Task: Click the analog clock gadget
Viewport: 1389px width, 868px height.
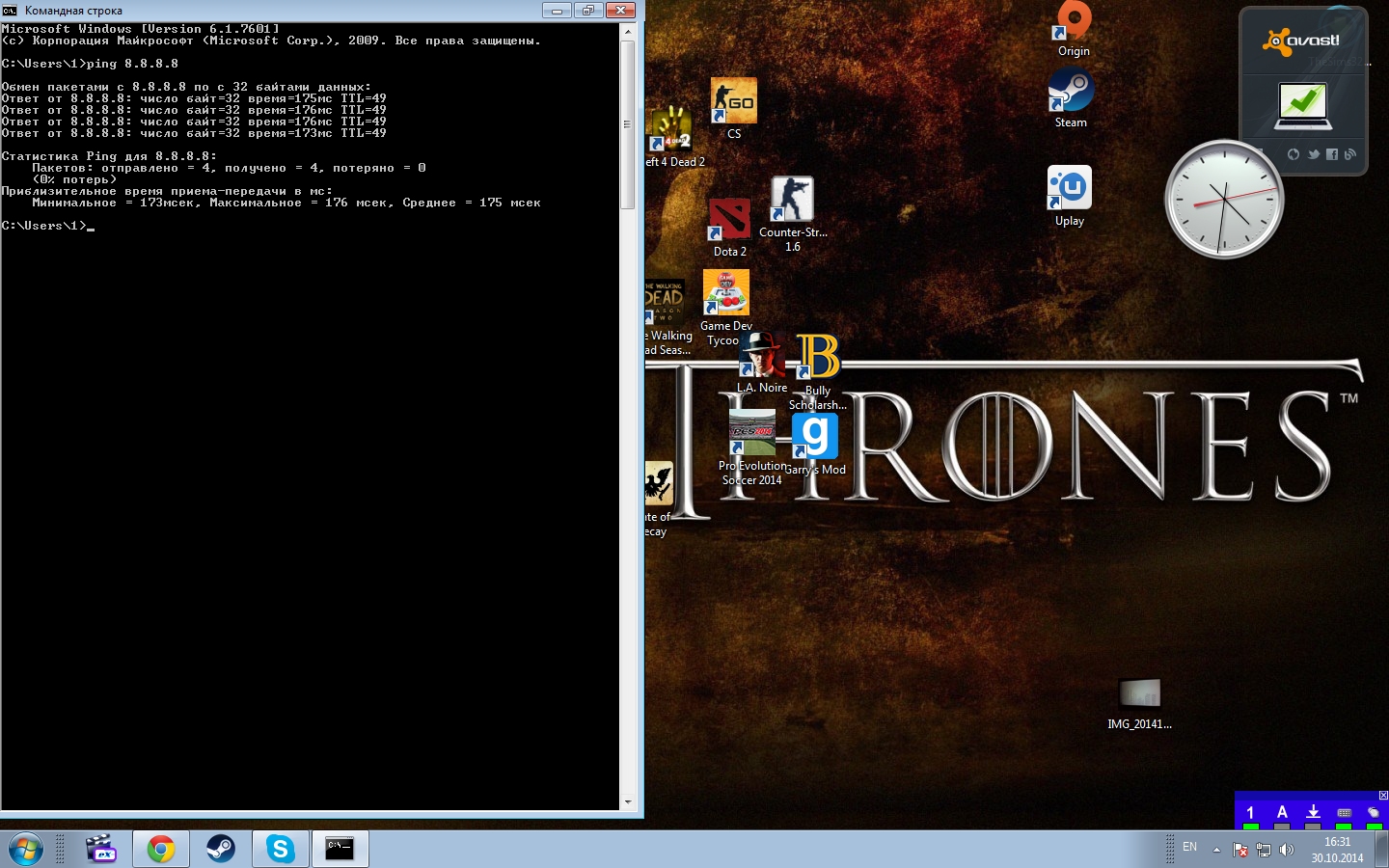Action: (1224, 200)
